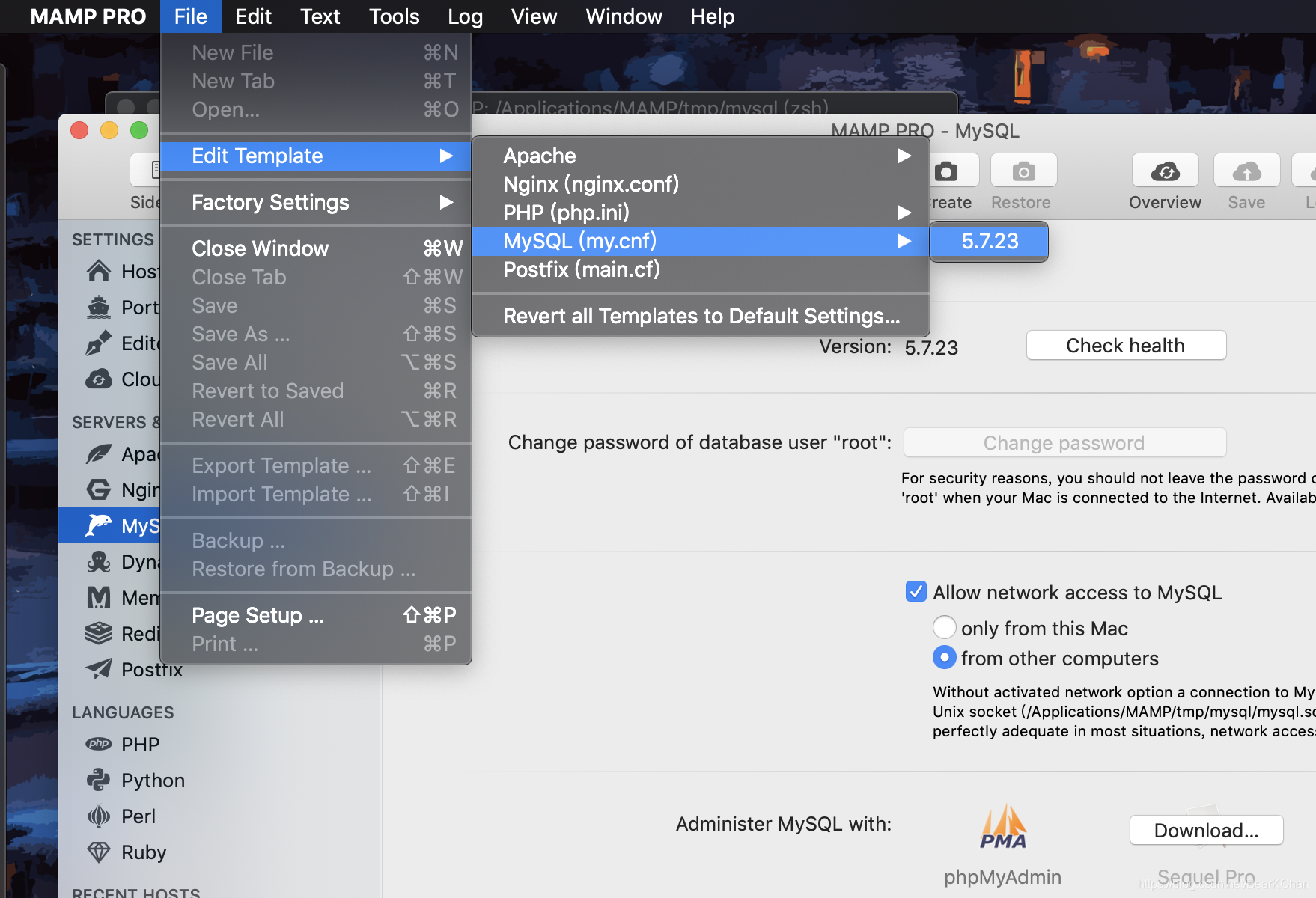Click the Change password button
1316x898 pixels.
1064,442
